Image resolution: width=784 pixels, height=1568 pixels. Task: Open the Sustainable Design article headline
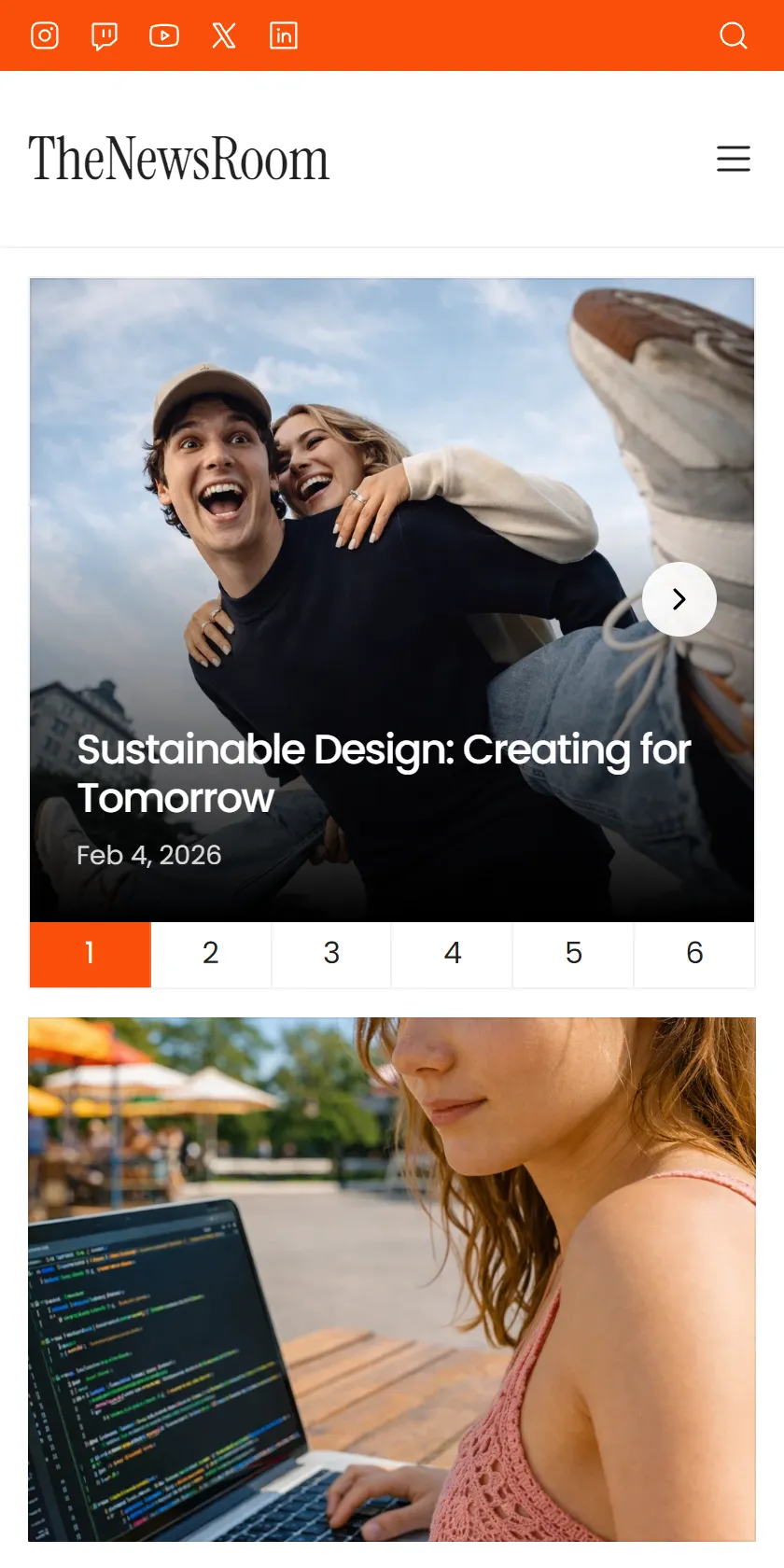(384, 773)
